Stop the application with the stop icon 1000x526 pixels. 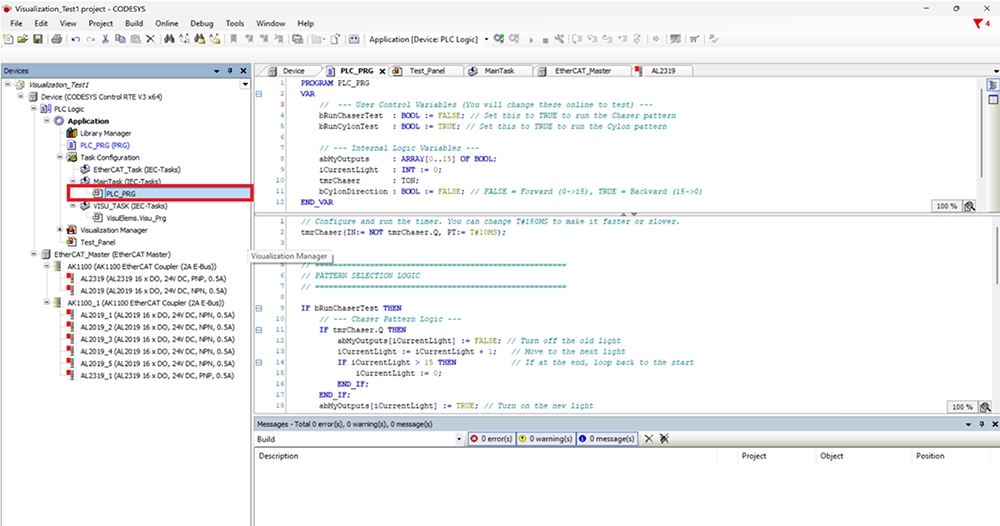(545, 40)
